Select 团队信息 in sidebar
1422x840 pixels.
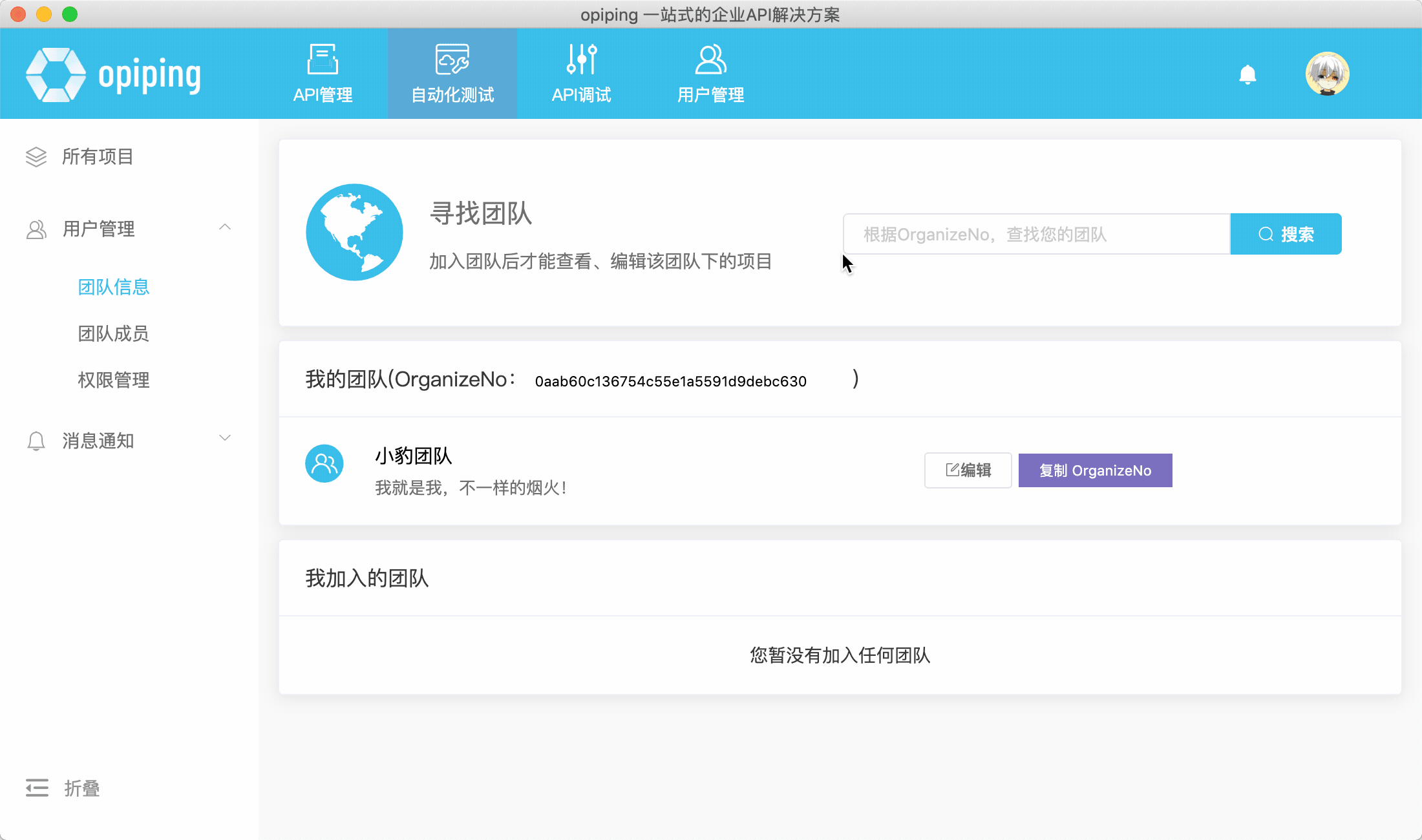pyautogui.click(x=114, y=287)
